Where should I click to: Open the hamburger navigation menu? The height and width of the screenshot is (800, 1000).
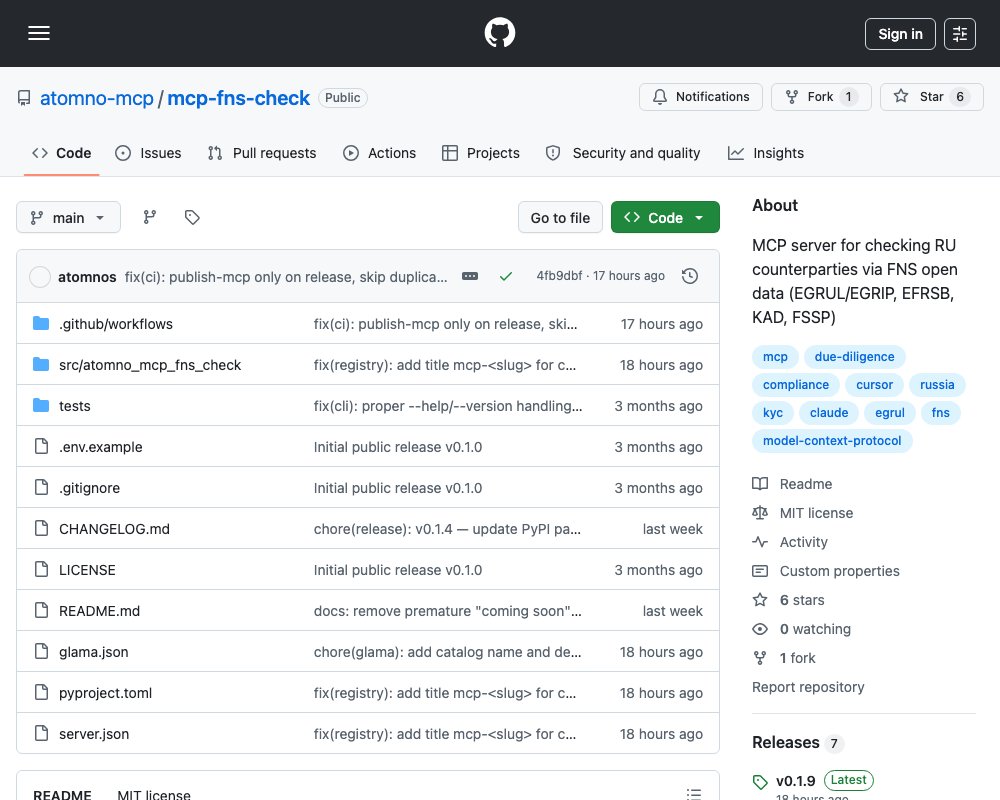(x=39, y=33)
